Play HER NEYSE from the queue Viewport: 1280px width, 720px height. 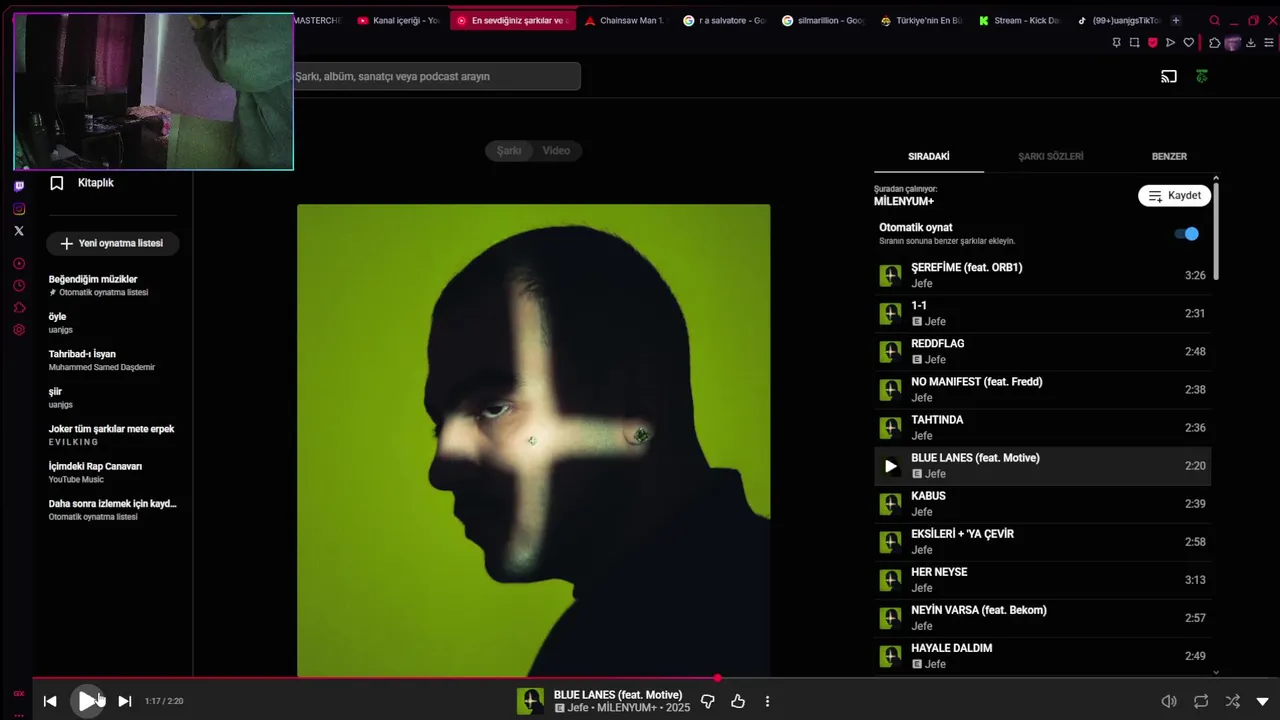point(1042,579)
